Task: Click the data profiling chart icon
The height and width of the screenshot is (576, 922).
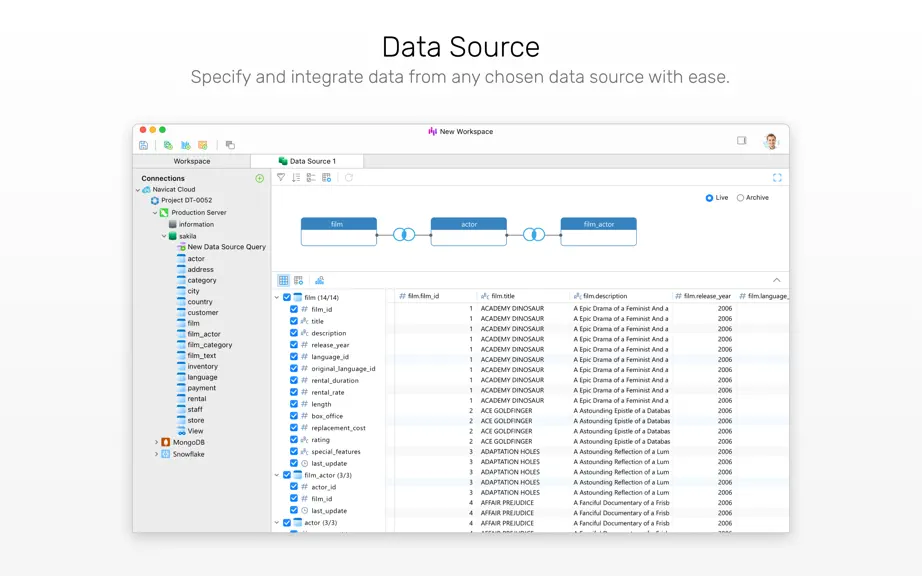Action: (319, 280)
